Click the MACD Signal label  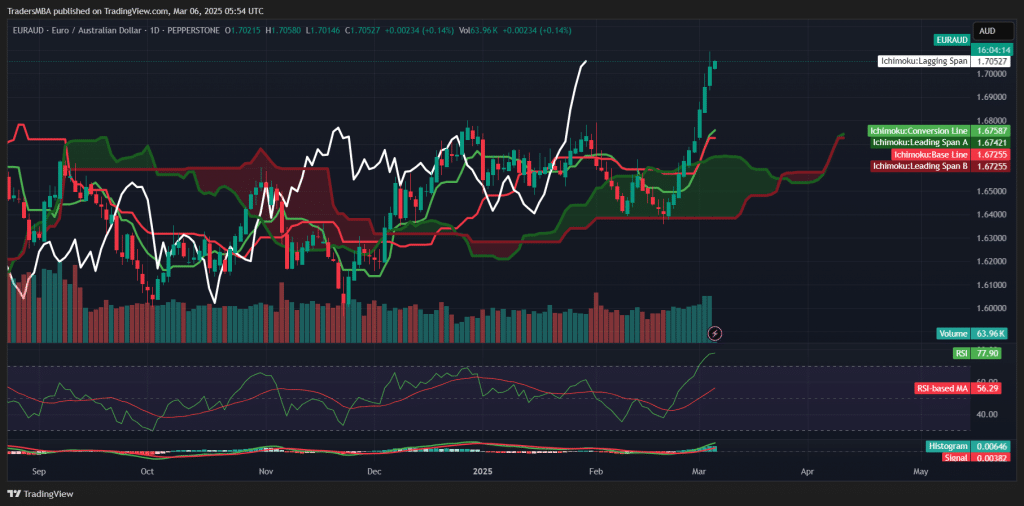(x=954, y=457)
